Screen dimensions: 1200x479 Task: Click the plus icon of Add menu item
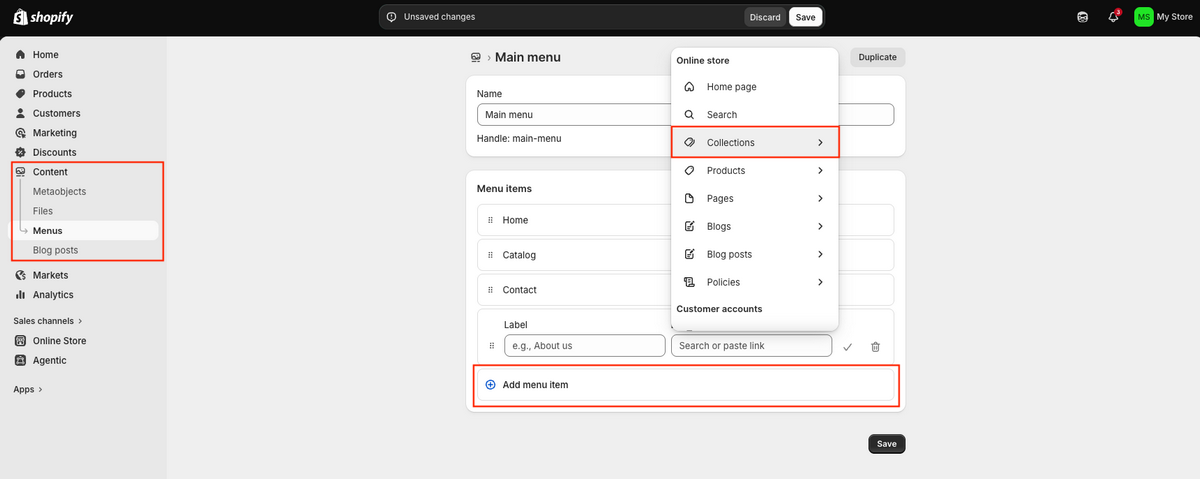(490, 384)
